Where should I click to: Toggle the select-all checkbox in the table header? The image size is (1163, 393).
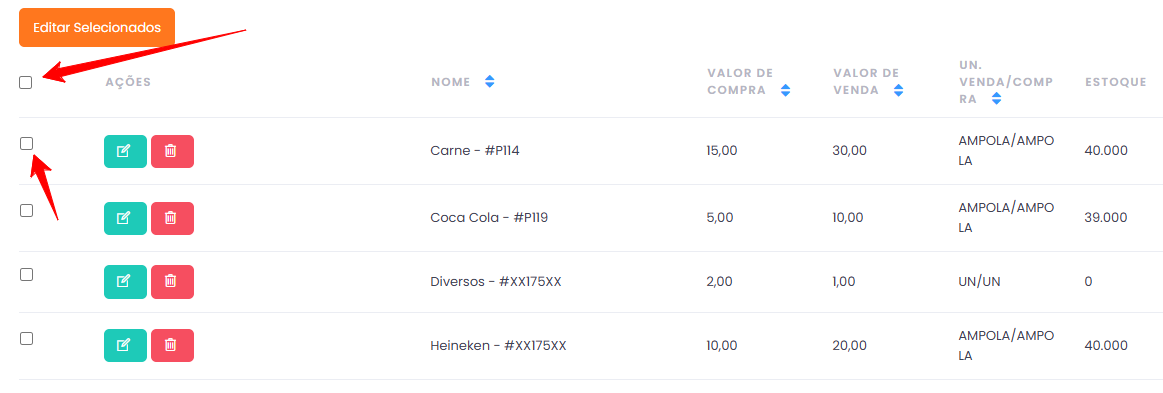click(x=26, y=82)
